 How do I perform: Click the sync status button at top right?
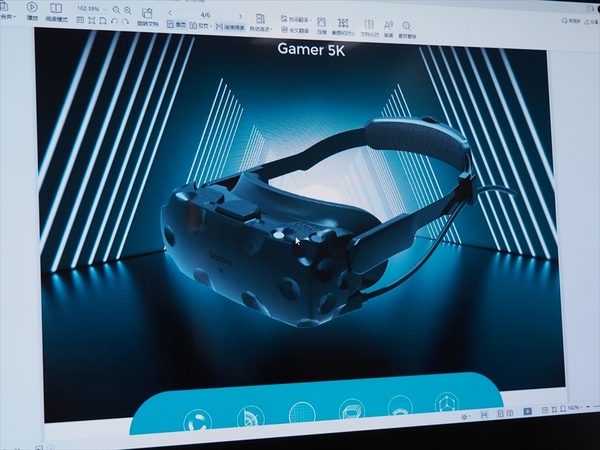coord(571,21)
